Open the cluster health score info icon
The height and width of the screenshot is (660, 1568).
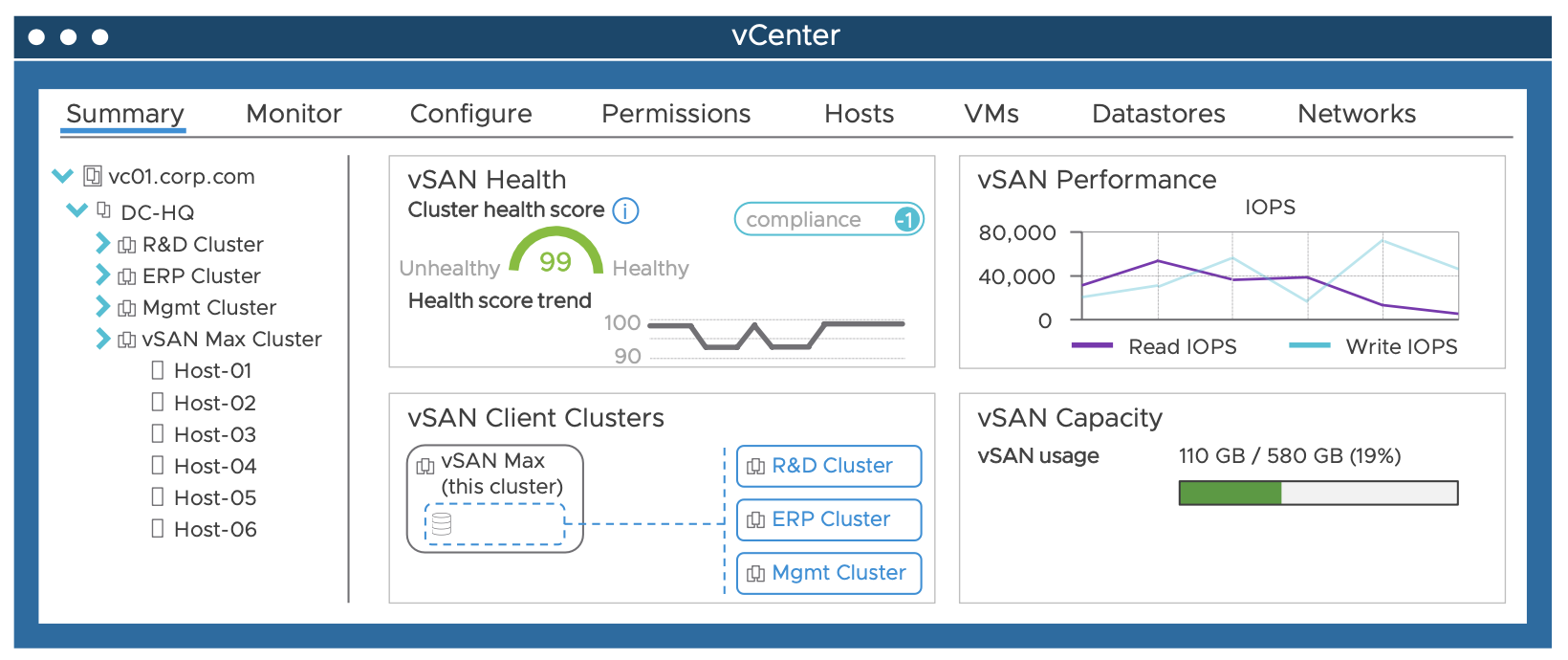point(625,210)
